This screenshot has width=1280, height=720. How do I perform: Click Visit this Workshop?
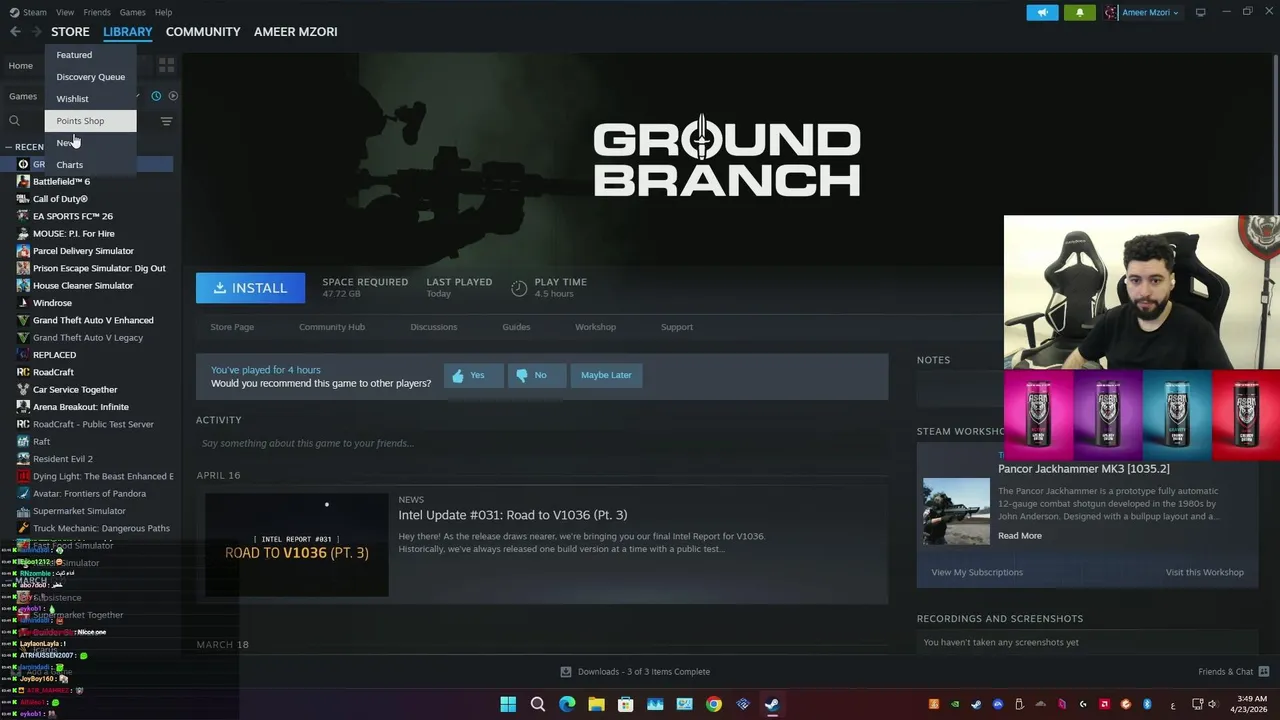point(1205,572)
